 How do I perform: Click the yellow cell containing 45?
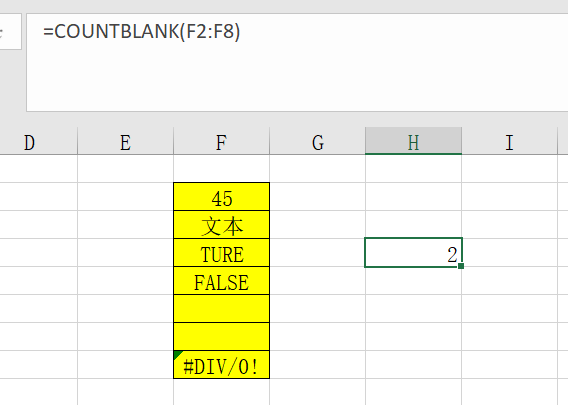pyautogui.click(x=221, y=197)
